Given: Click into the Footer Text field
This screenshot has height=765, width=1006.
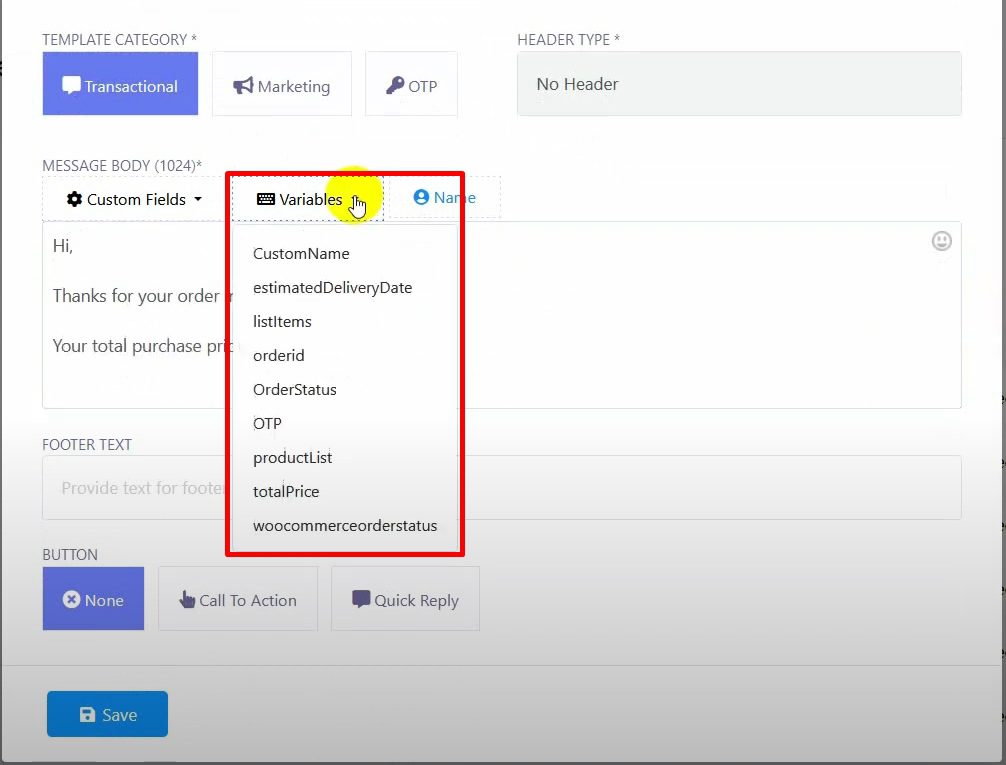Looking at the screenshot, I should click(x=700, y=488).
